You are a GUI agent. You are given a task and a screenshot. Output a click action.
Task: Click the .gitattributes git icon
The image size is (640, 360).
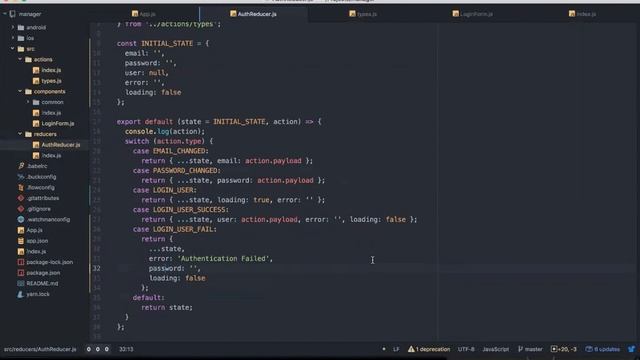pyautogui.click(x=21, y=198)
